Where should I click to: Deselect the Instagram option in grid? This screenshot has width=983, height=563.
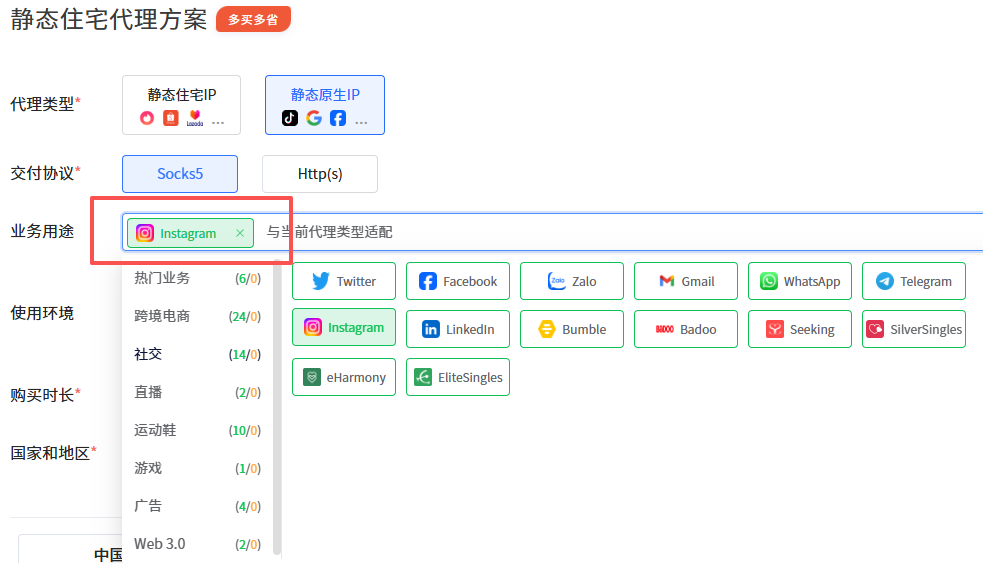coord(344,327)
